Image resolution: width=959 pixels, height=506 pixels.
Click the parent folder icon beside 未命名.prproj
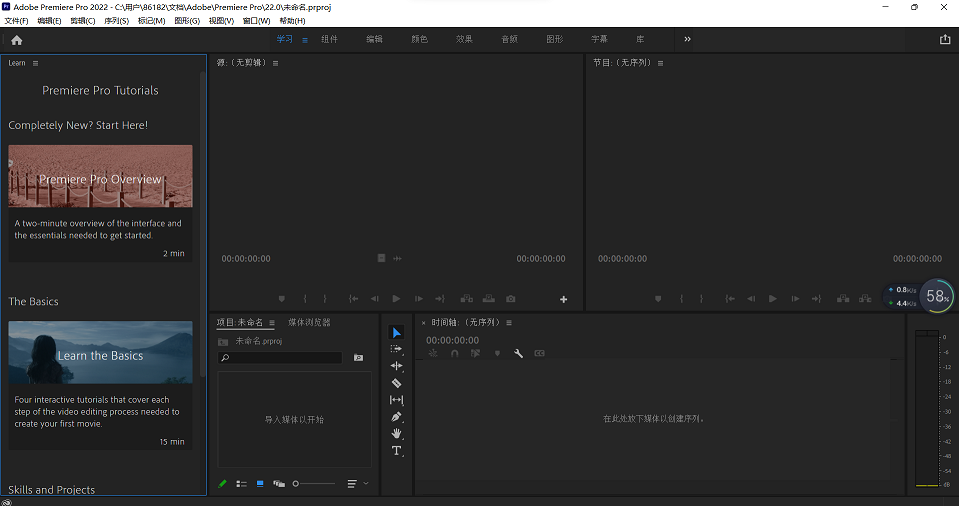pos(223,341)
